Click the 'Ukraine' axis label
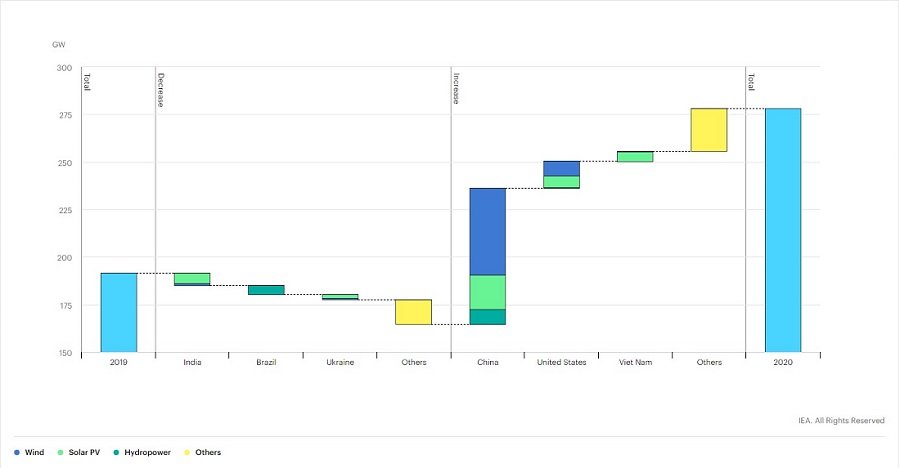This screenshot has width=900, height=468. pyautogui.click(x=340, y=362)
